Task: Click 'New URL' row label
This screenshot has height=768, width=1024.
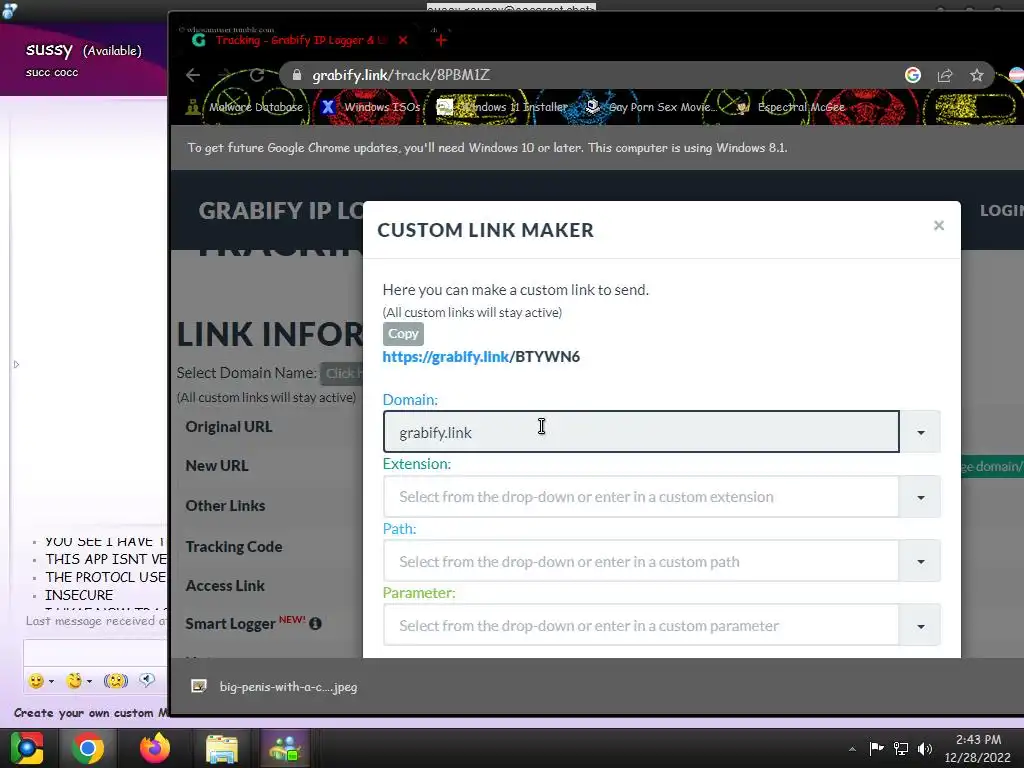Action: [x=216, y=466]
